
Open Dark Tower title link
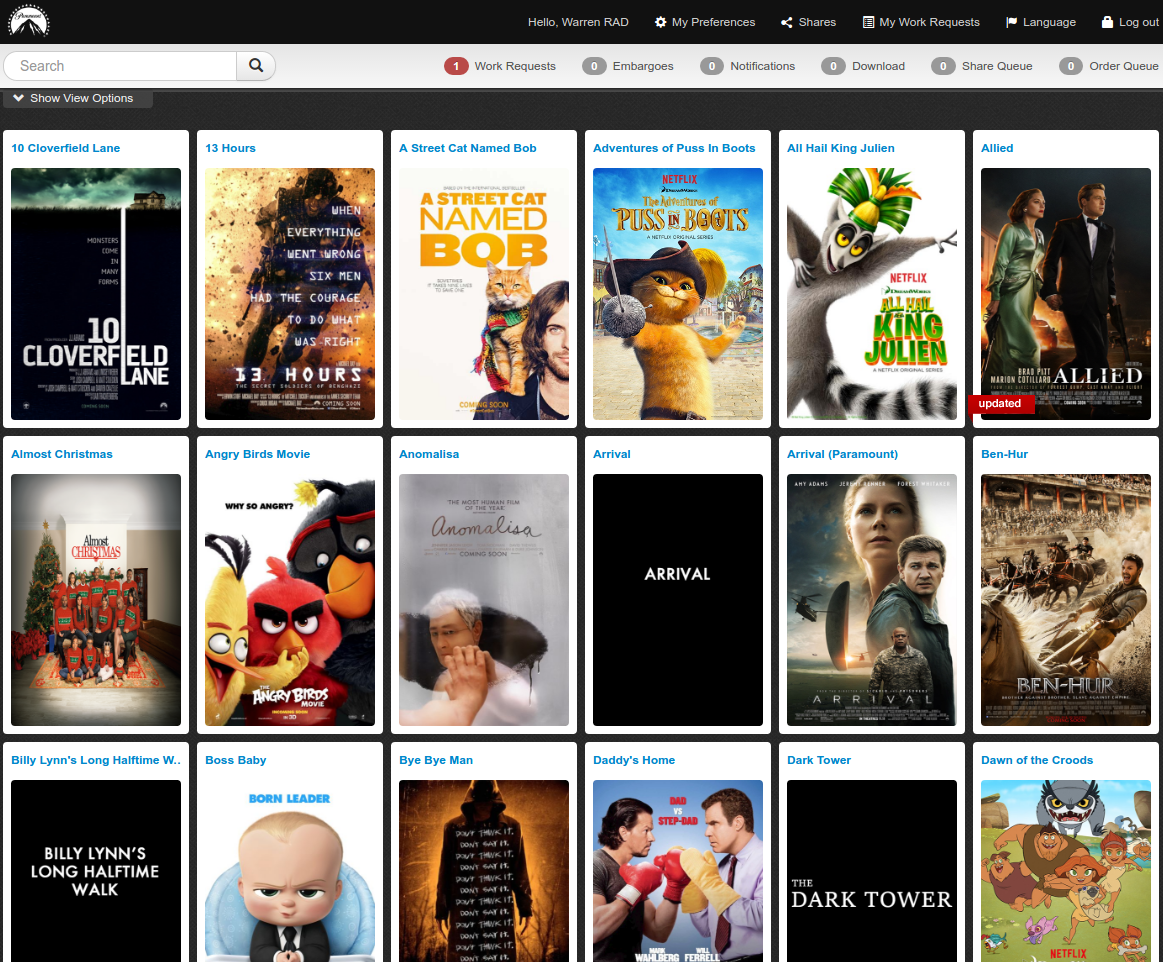[819, 760]
